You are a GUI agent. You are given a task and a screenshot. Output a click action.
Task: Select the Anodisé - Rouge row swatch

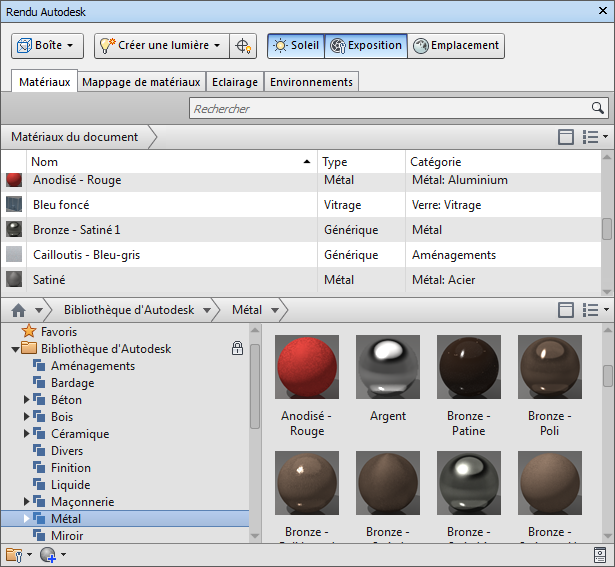pos(14,180)
